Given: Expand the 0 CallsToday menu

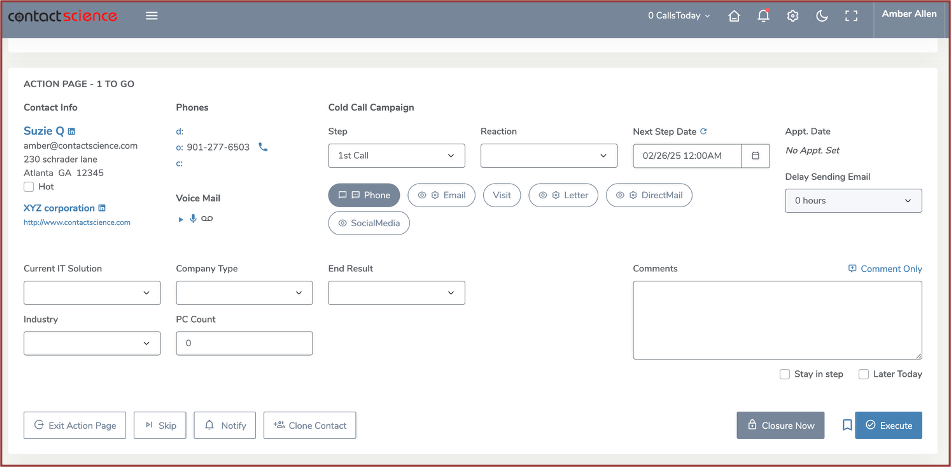Looking at the screenshot, I should tap(679, 16).
